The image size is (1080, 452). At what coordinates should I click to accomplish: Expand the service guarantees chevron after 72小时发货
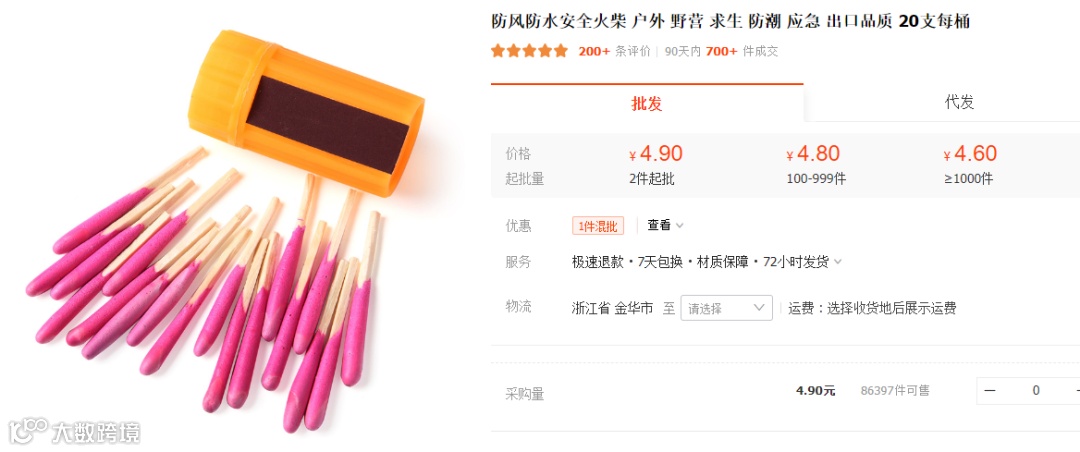pos(838,263)
